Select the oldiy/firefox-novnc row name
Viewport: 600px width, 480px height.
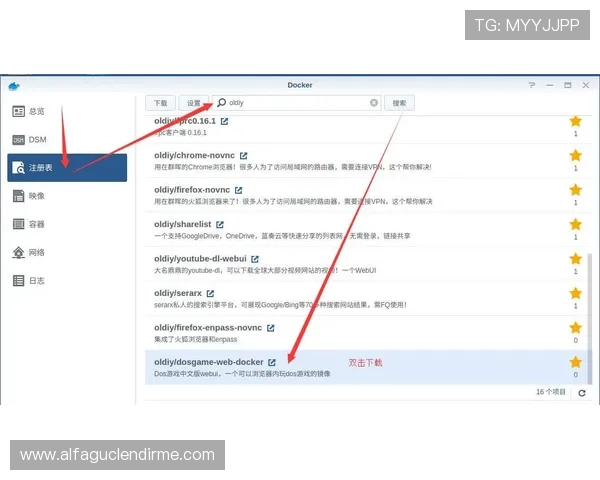point(192,190)
